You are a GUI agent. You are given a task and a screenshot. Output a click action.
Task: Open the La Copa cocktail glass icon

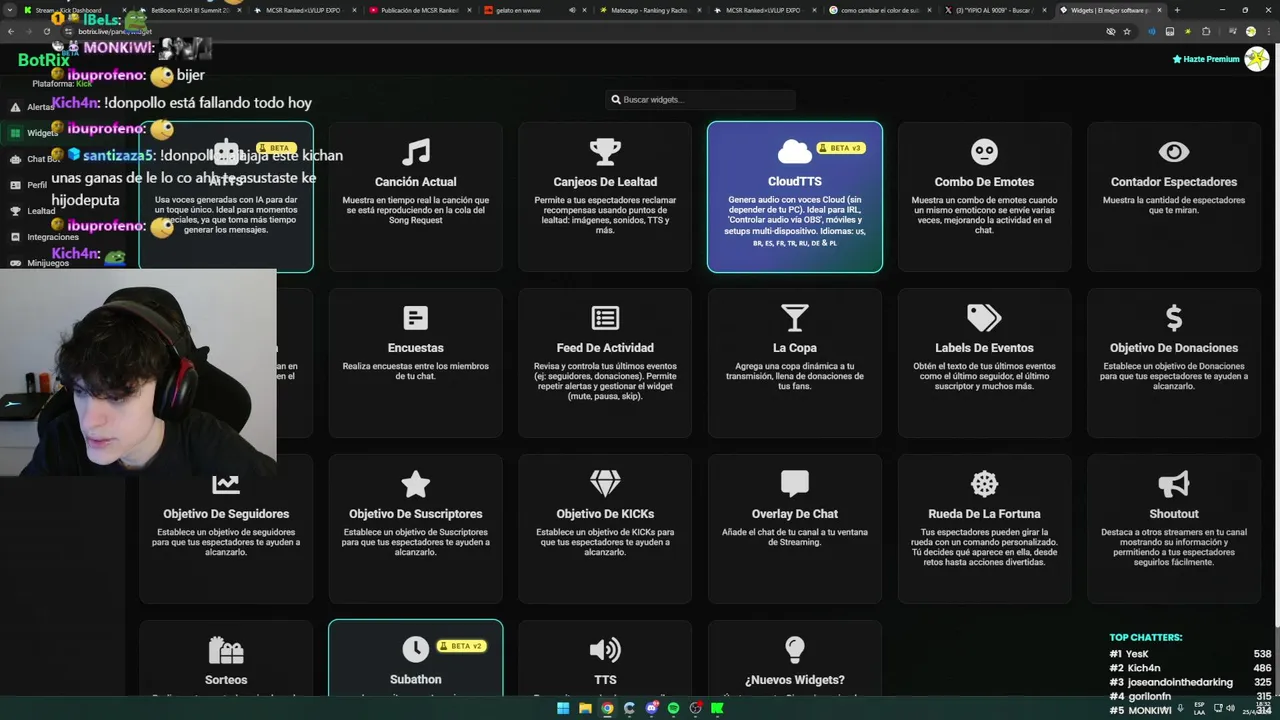pos(795,318)
